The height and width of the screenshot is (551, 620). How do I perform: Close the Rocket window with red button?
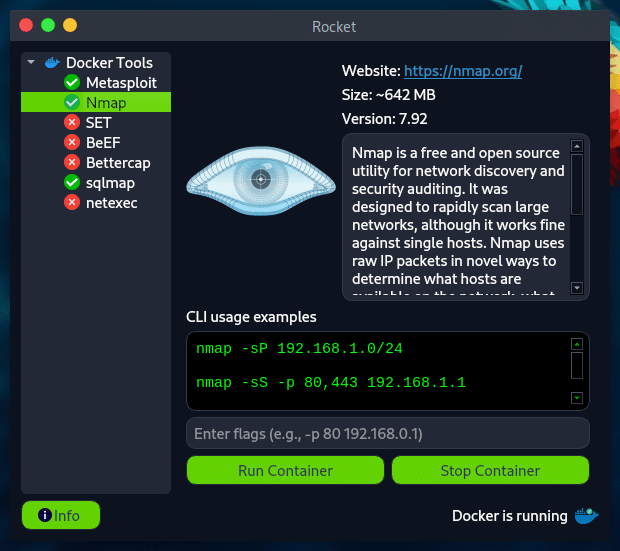tap(26, 25)
